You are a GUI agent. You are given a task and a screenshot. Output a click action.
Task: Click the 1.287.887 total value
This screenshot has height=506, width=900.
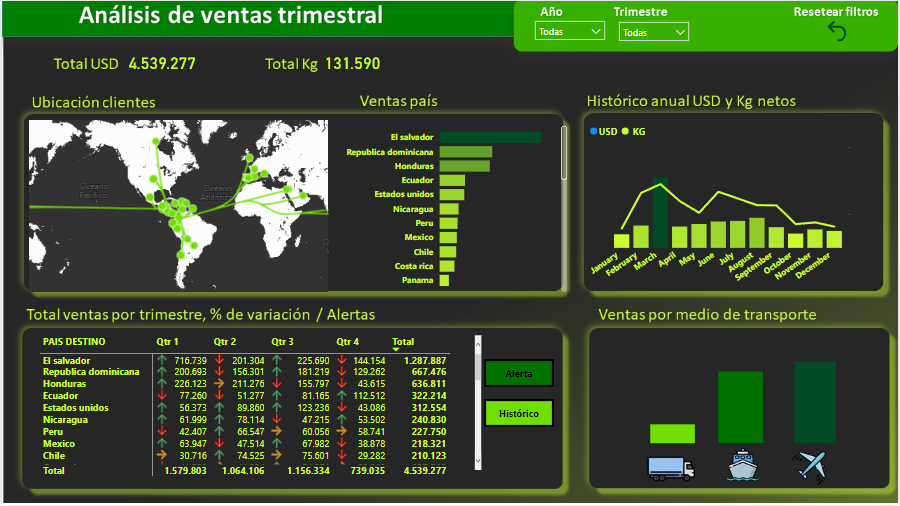coord(425,361)
